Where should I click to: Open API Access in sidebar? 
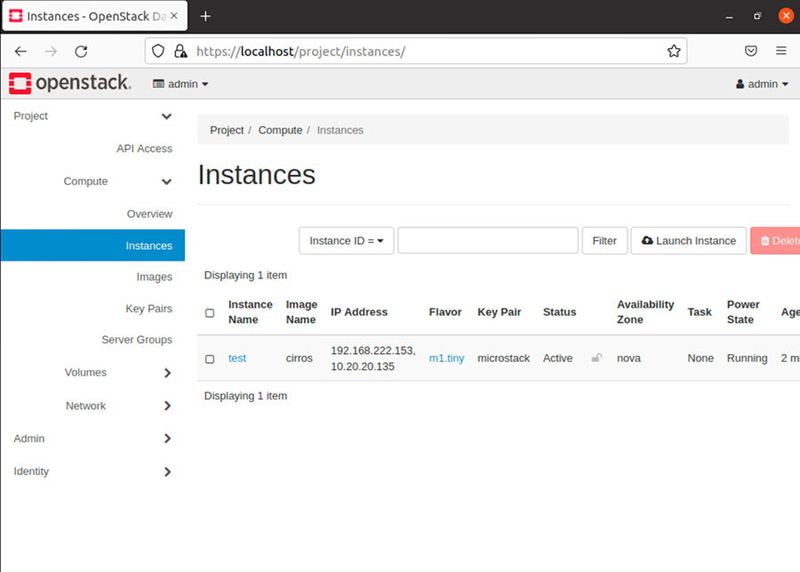[x=144, y=148]
